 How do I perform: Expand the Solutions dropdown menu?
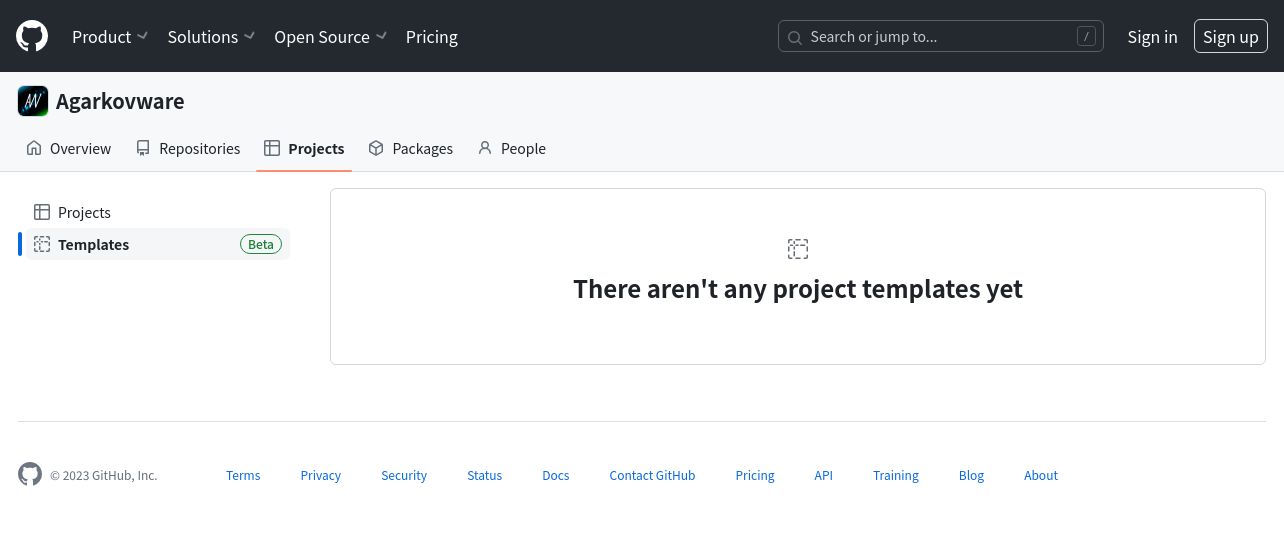click(211, 36)
